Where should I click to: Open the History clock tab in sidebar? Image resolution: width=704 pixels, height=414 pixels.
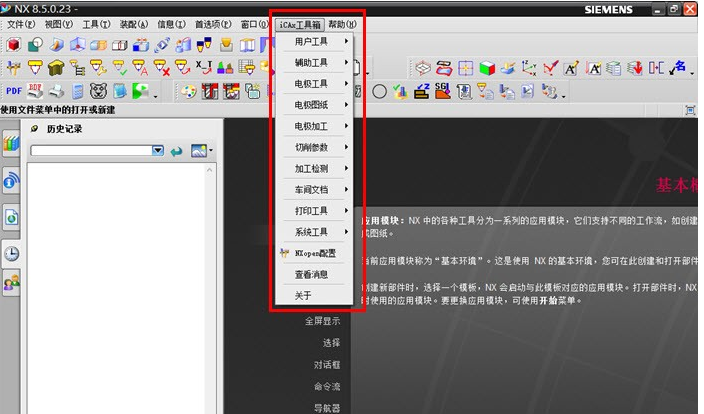click(x=12, y=252)
